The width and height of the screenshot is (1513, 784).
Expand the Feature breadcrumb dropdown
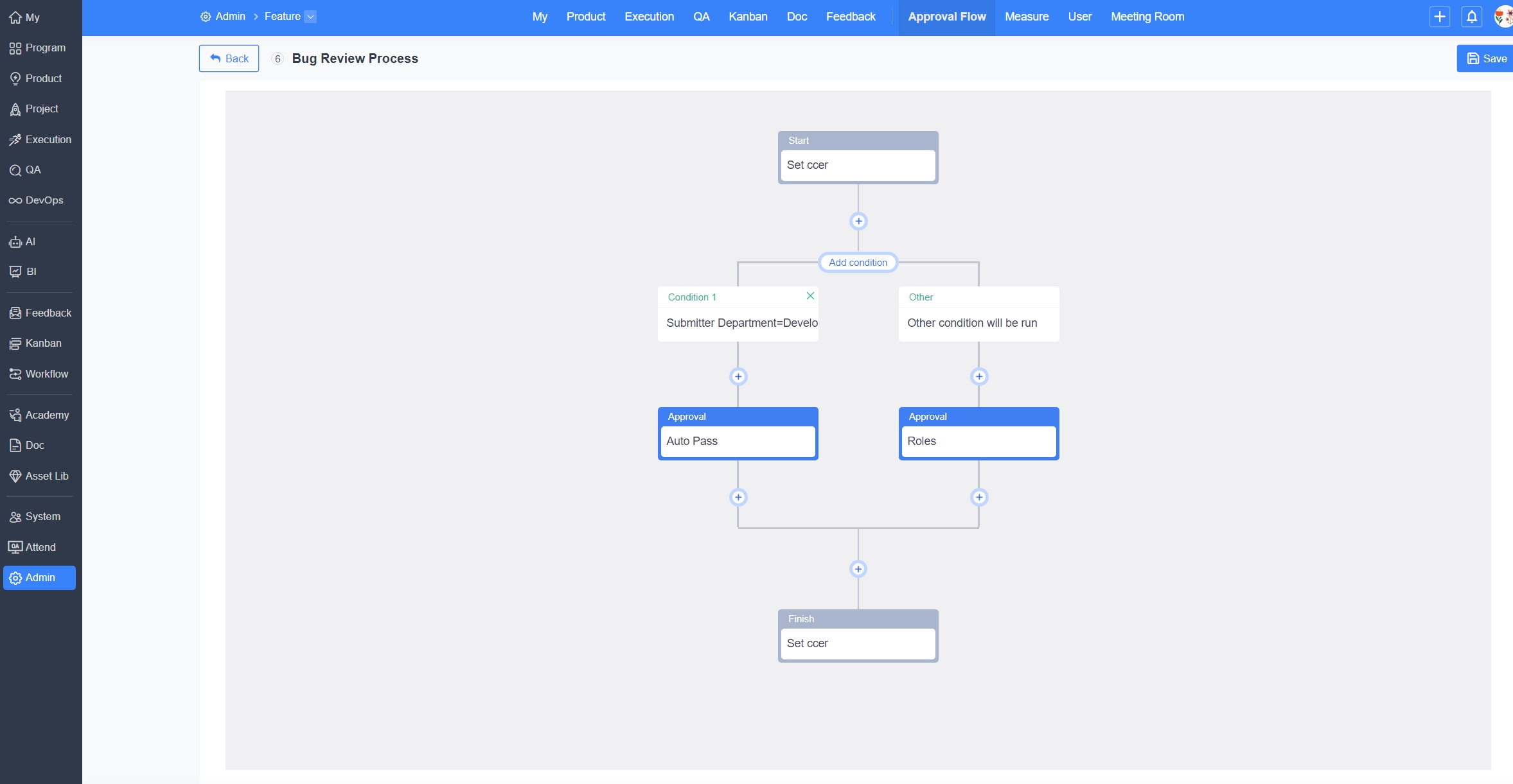click(310, 17)
